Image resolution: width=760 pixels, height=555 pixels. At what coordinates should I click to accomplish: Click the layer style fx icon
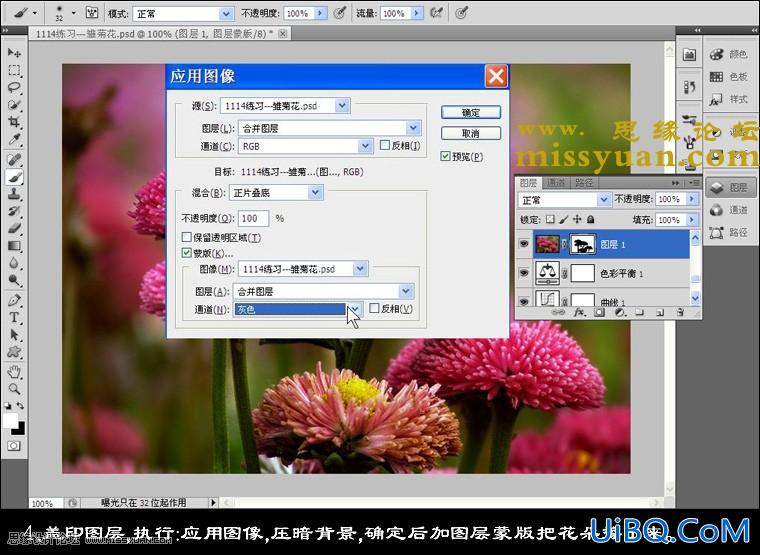[x=579, y=313]
